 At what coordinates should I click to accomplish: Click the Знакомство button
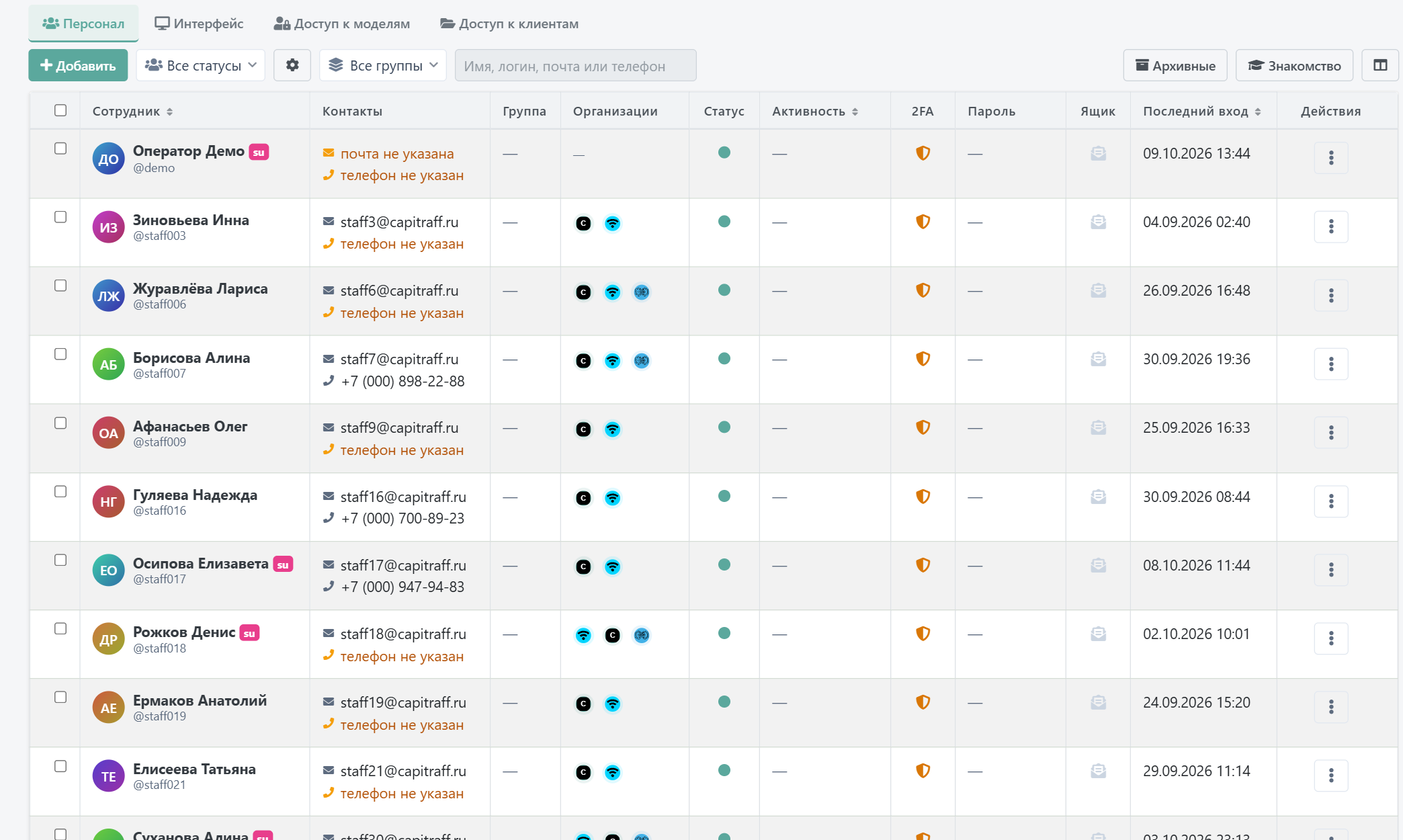1294,65
